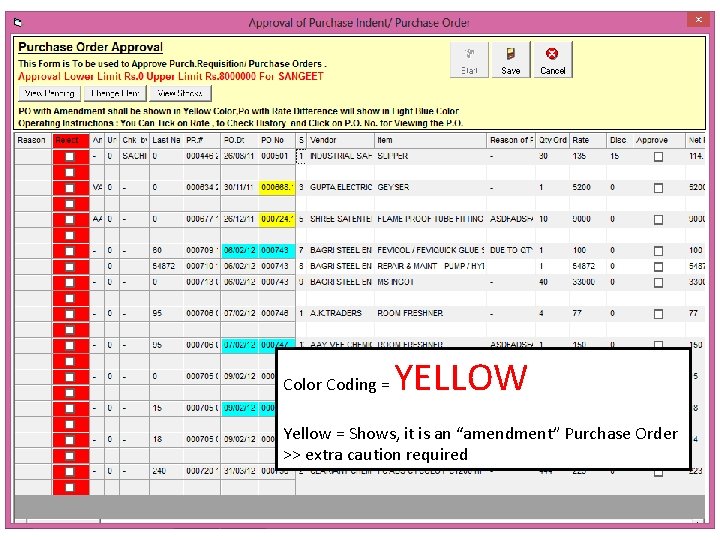Select the A.K.TRADERS vendor cell
This screenshot has height=540, width=720.
click(x=340, y=313)
